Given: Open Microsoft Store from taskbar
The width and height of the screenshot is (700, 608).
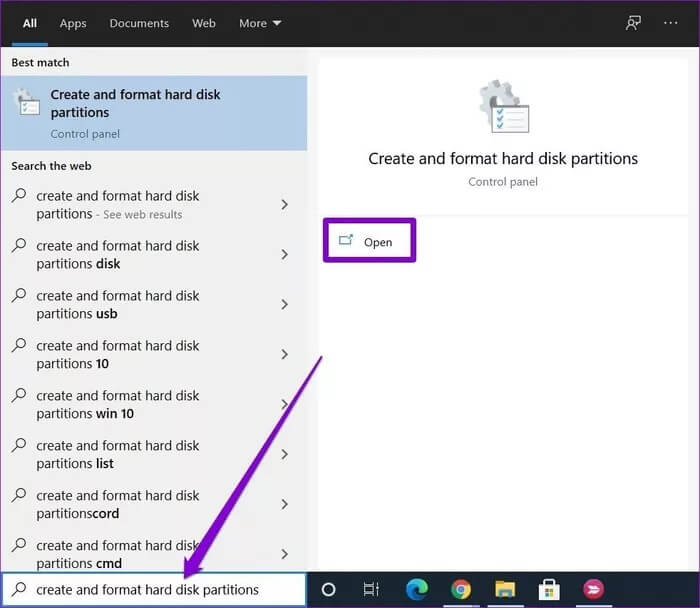Looking at the screenshot, I should (549, 589).
